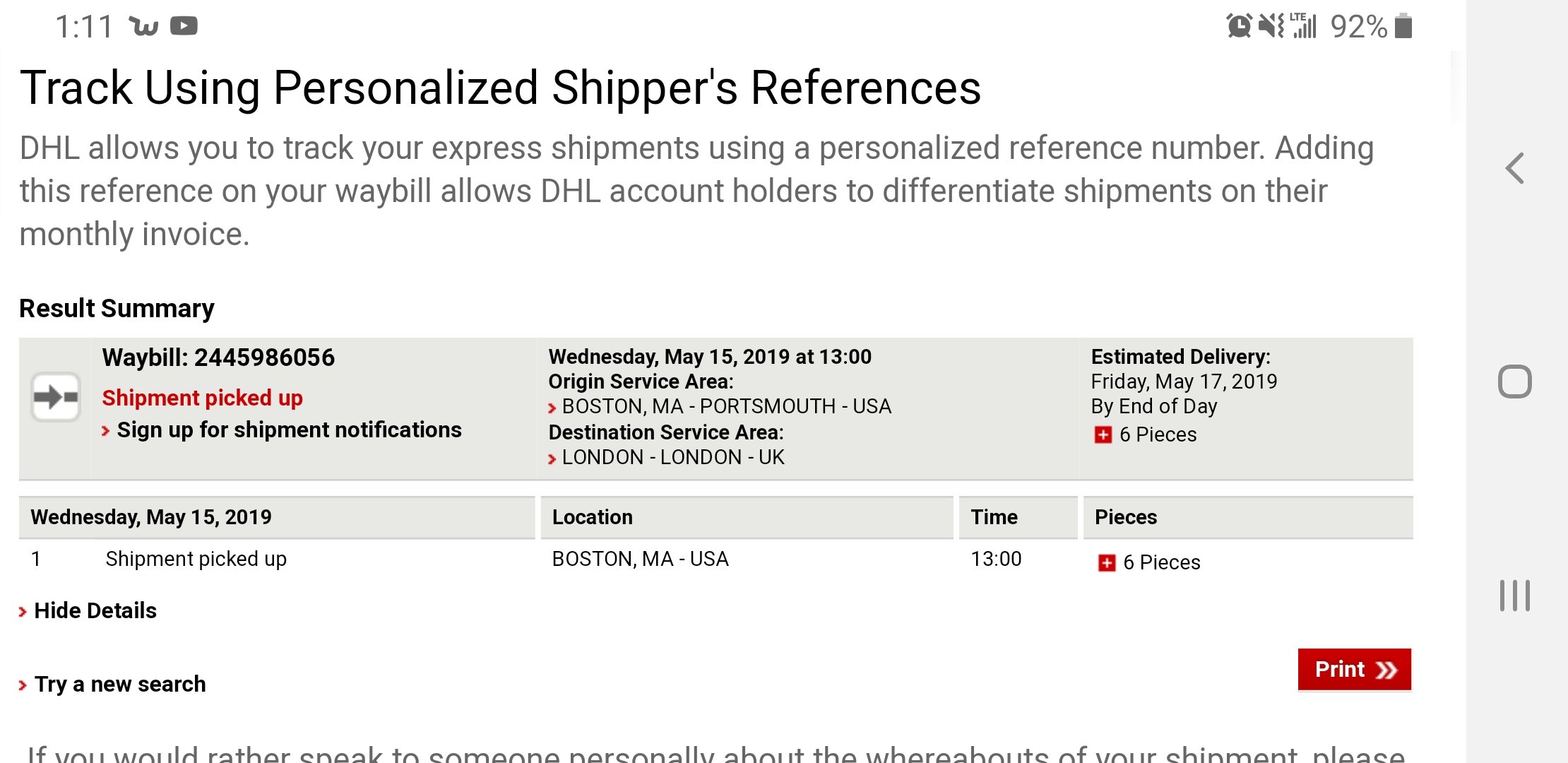Viewport: 1568px width, 763px height.
Task: Tap the Android back navigation arrow
Action: pyautogui.click(x=1514, y=168)
